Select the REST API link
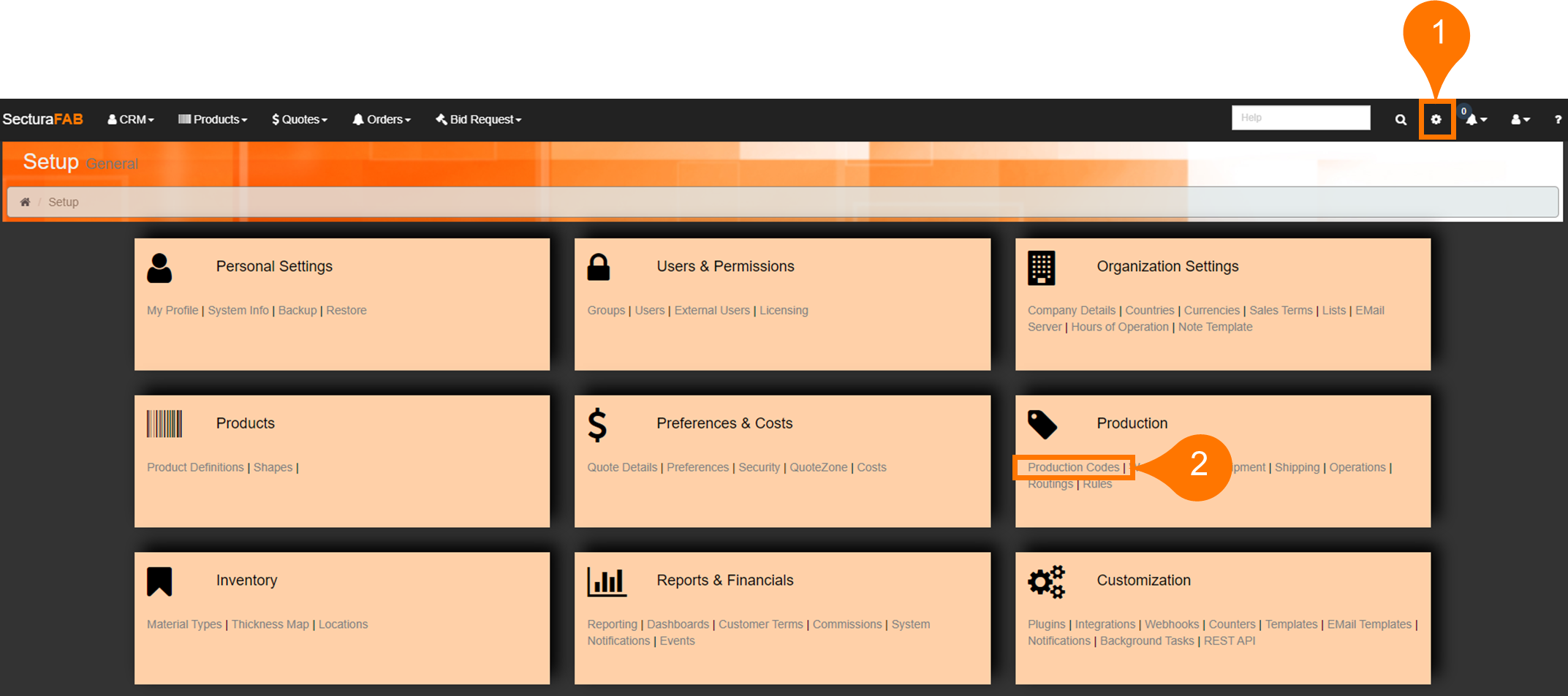This screenshot has height=696, width=1568. 1229,640
